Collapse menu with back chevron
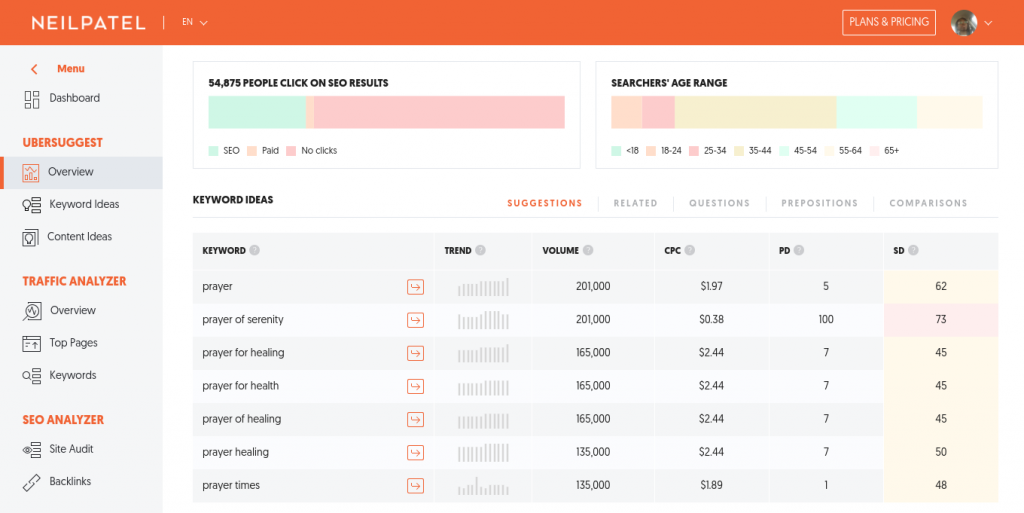 [34, 69]
